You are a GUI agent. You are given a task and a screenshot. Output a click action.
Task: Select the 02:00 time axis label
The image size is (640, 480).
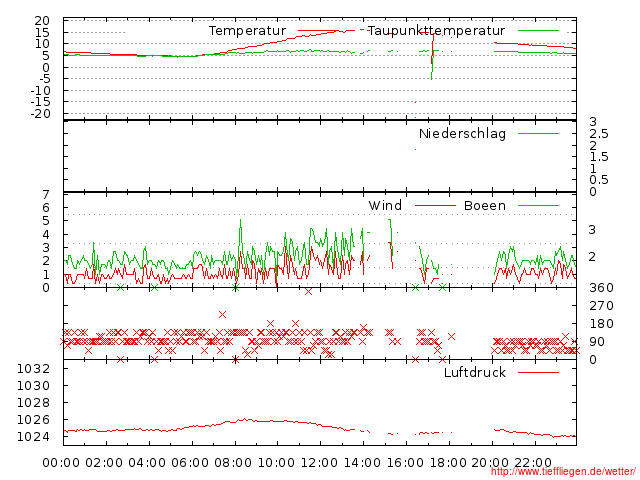coord(104,463)
